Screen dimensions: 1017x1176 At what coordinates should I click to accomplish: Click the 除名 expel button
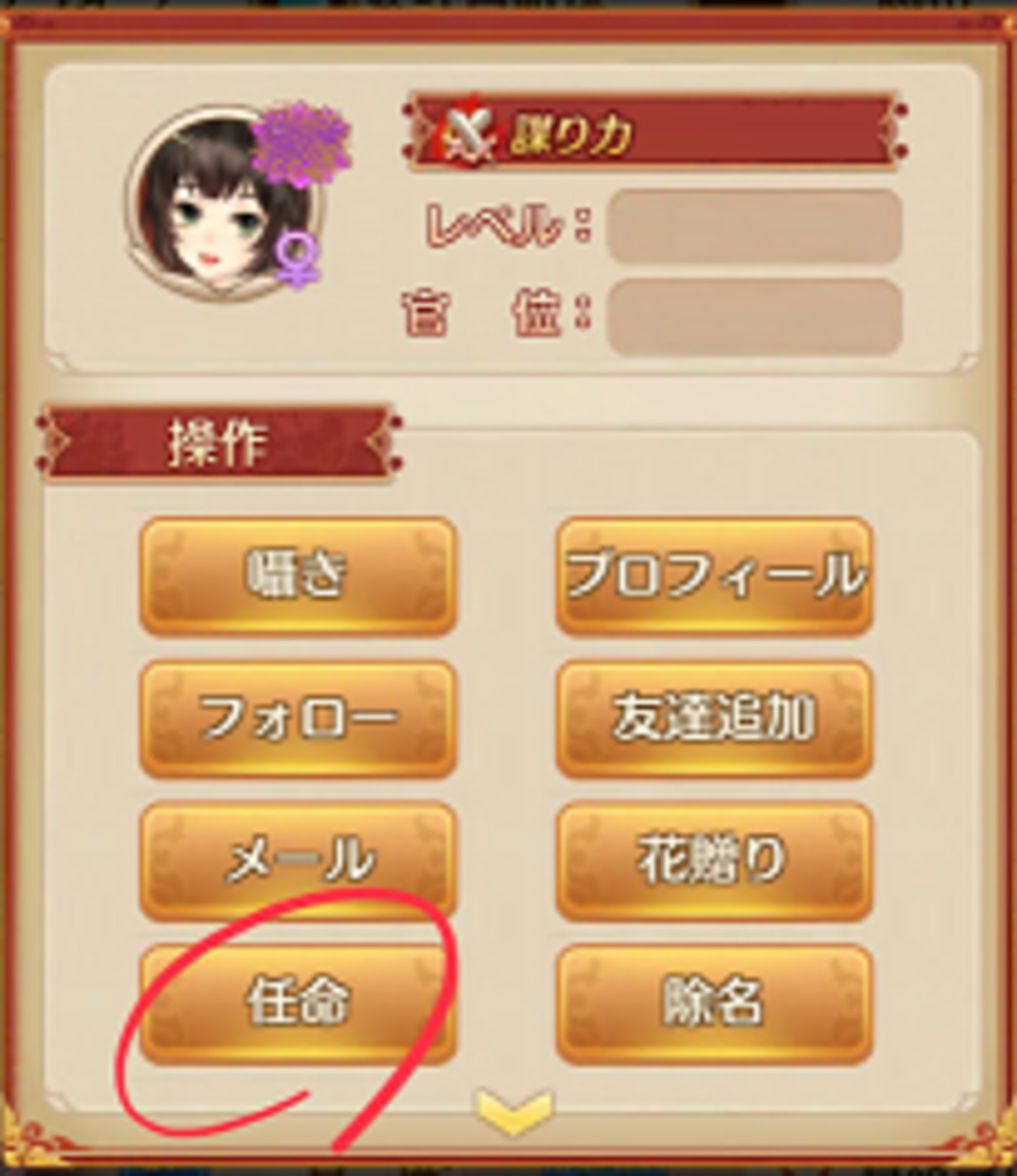point(714,1003)
